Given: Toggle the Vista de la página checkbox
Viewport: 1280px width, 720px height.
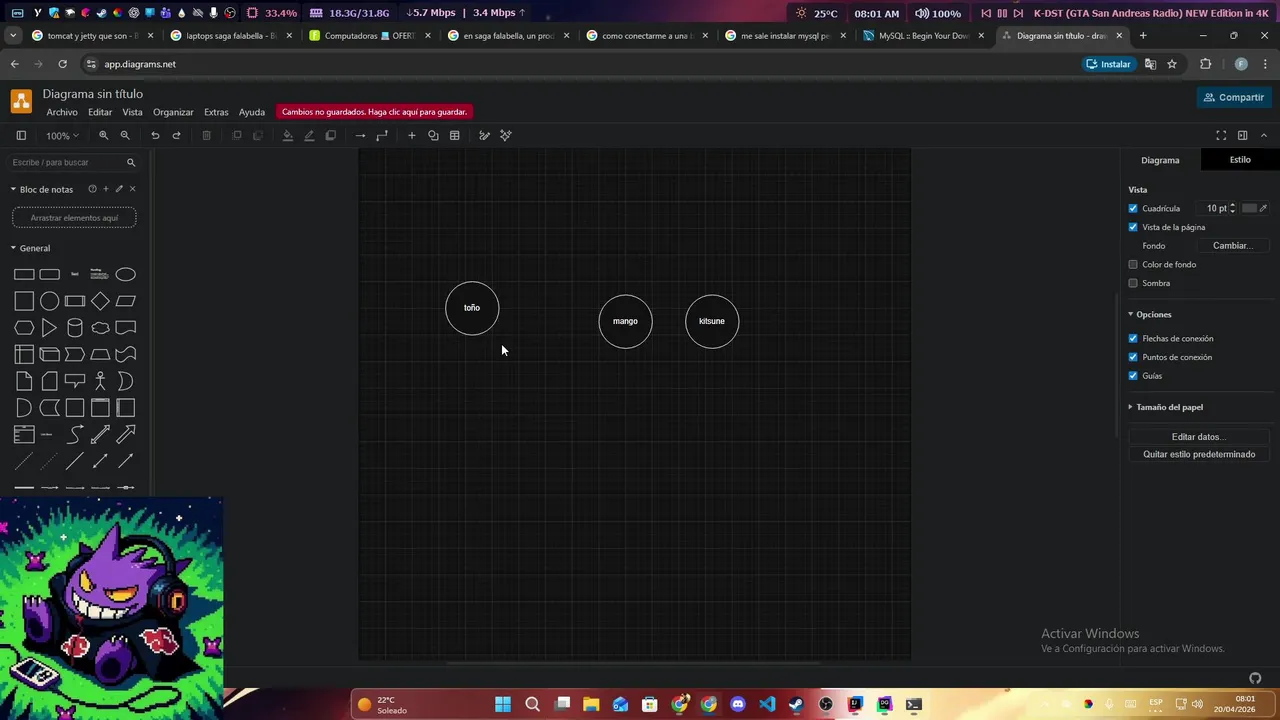Looking at the screenshot, I should tap(1133, 227).
